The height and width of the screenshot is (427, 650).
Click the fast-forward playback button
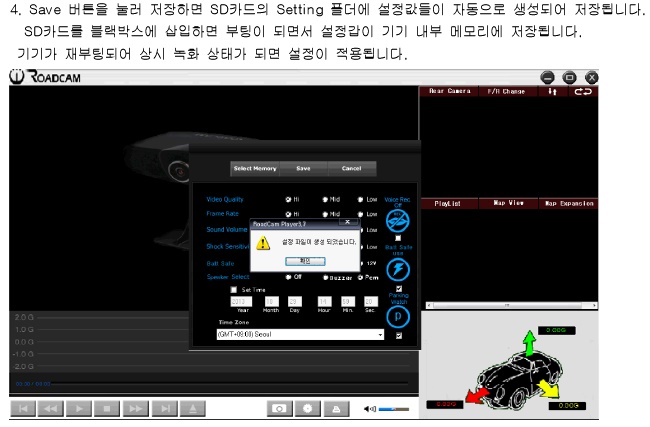(x=136, y=409)
